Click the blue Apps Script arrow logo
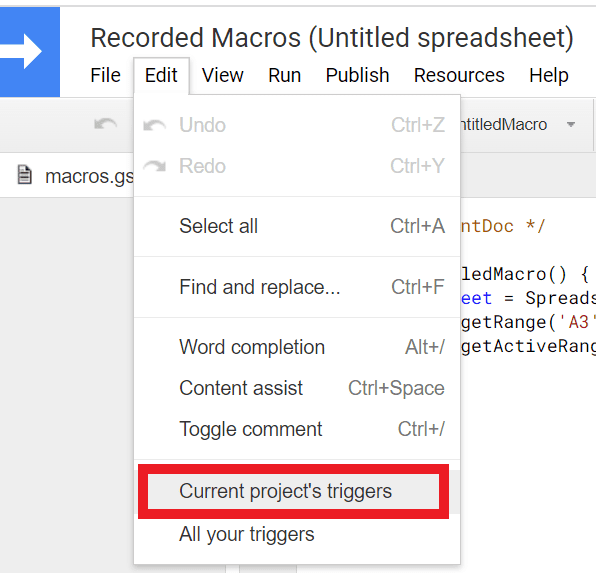 pyautogui.click(x=30, y=52)
